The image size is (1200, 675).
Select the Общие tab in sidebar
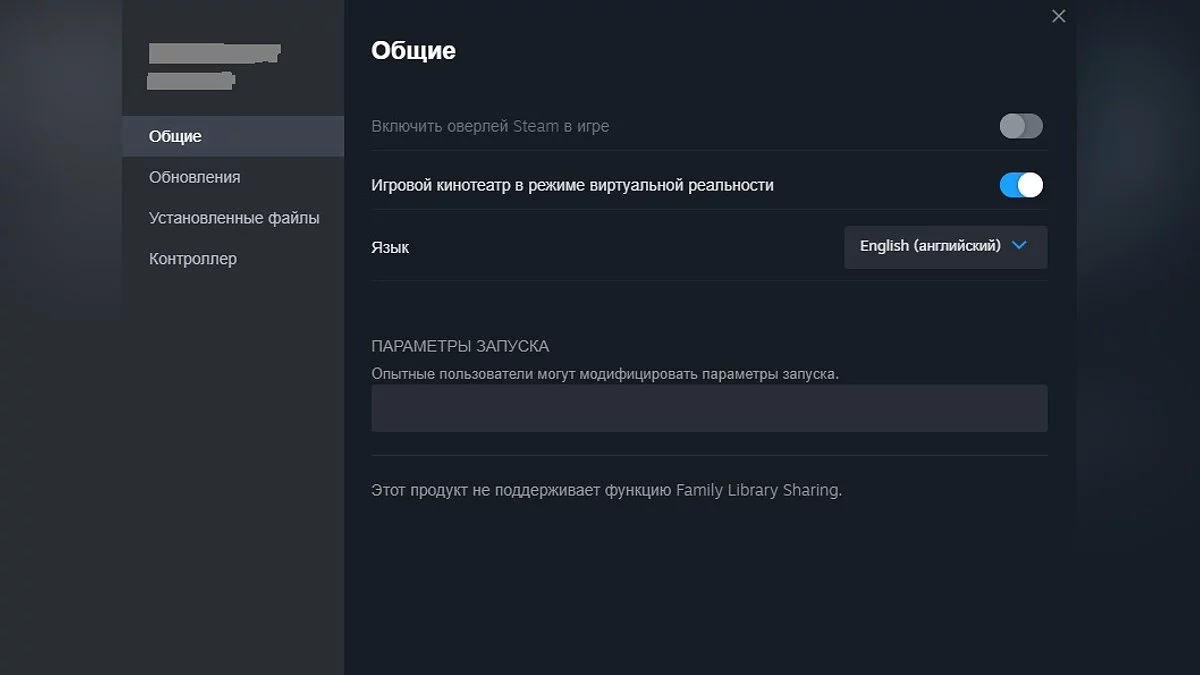click(175, 136)
